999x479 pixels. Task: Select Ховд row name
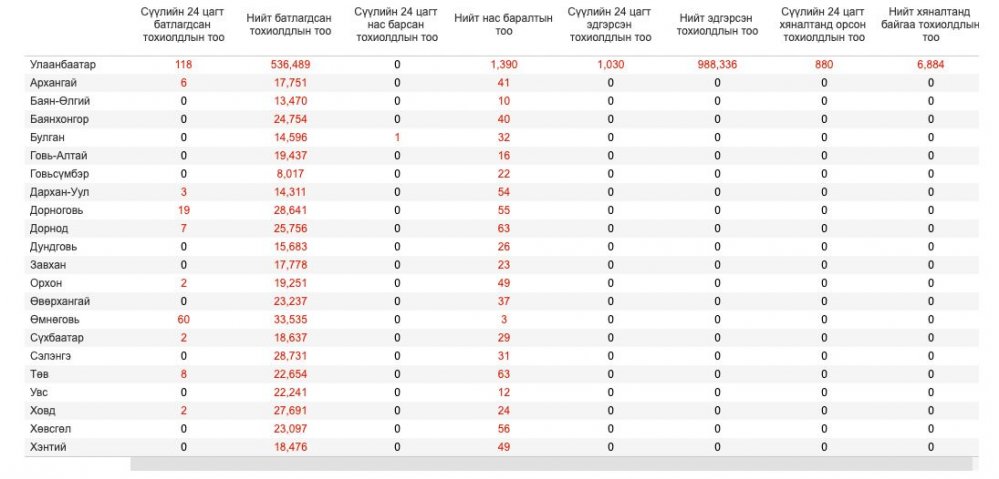click(x=43, y=411)
